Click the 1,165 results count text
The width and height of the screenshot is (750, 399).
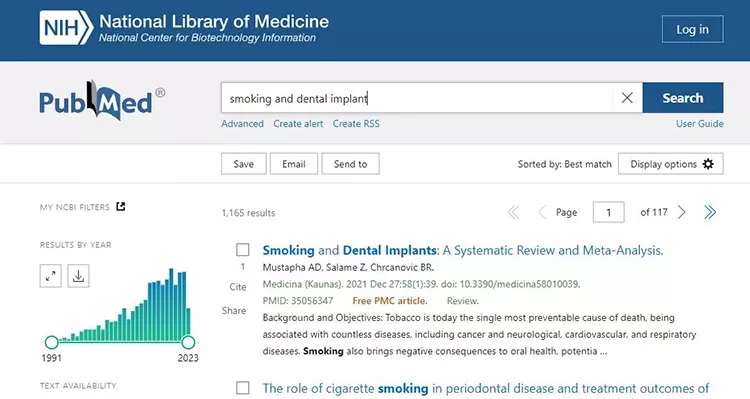coord(248,213)
